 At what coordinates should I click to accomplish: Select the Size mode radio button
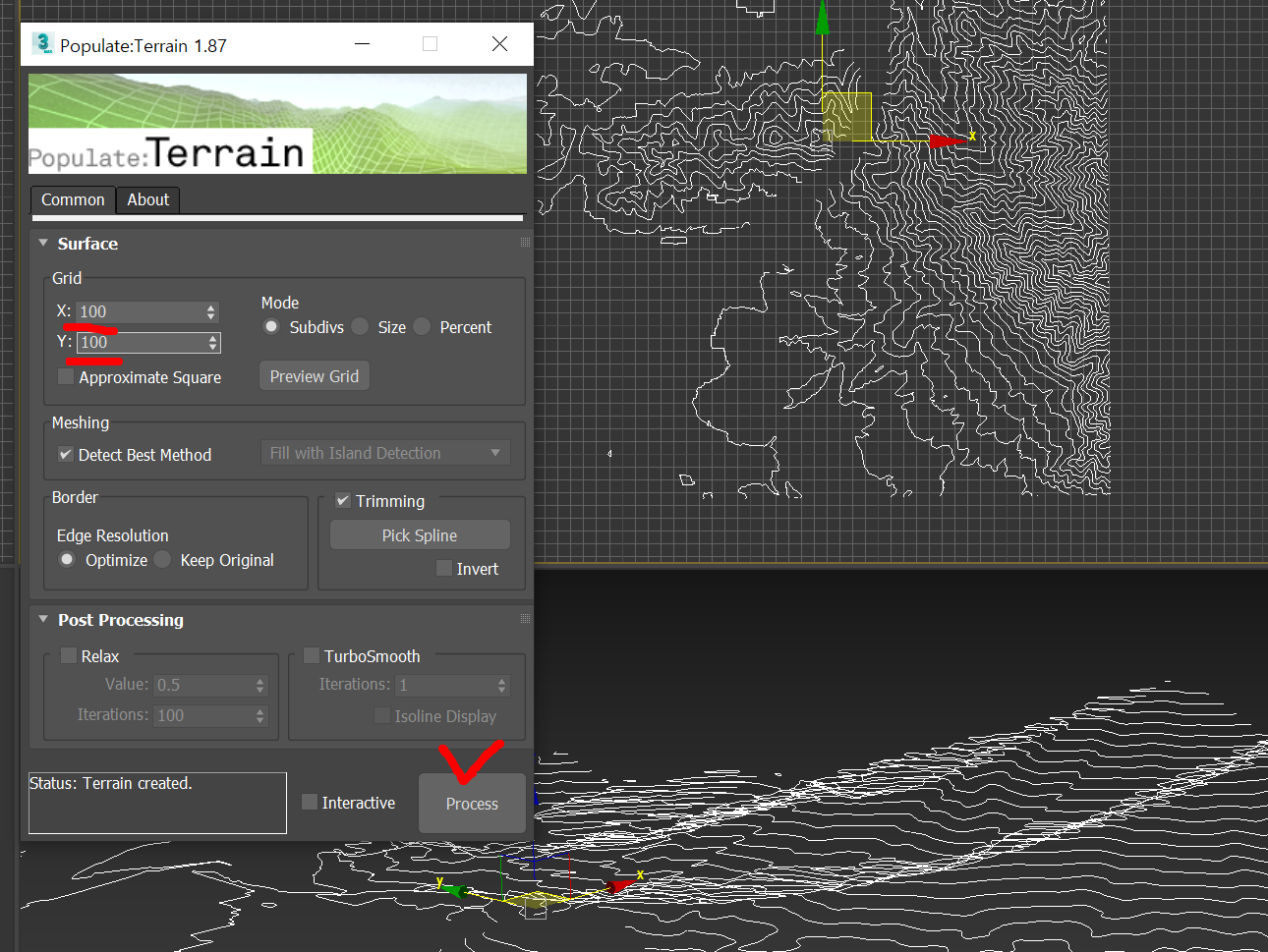tap(360, 326)
